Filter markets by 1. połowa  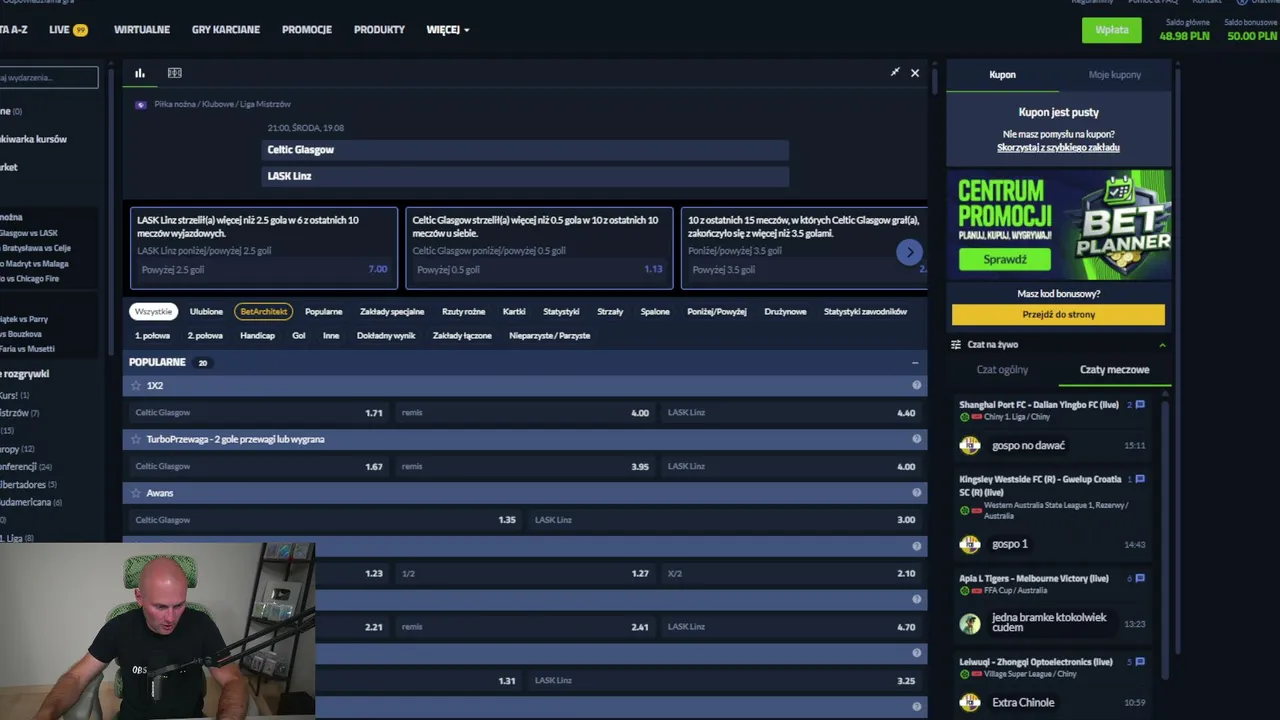tap(152, 336)
